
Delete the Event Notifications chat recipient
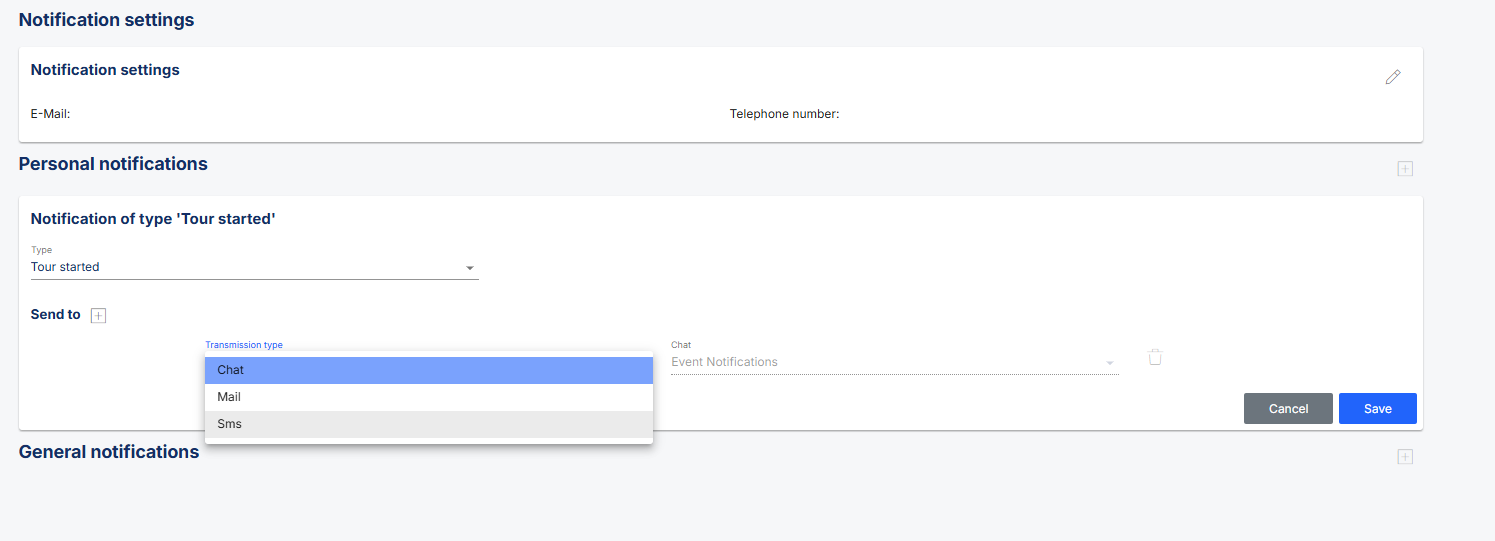click(1155, 357)
